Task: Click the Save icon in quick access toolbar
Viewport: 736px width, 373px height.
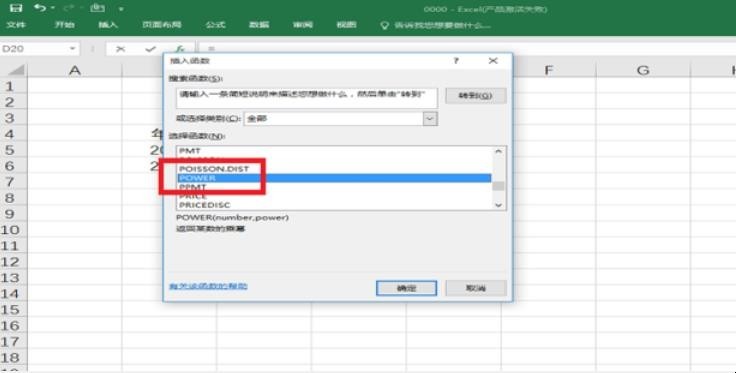Action: click(x=16, y=8)
